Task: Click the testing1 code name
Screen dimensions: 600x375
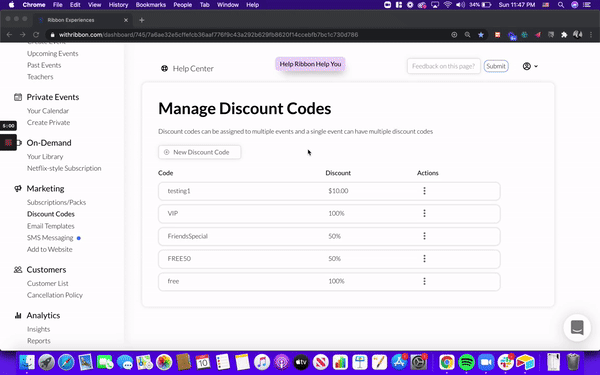Action: [179, 191]
